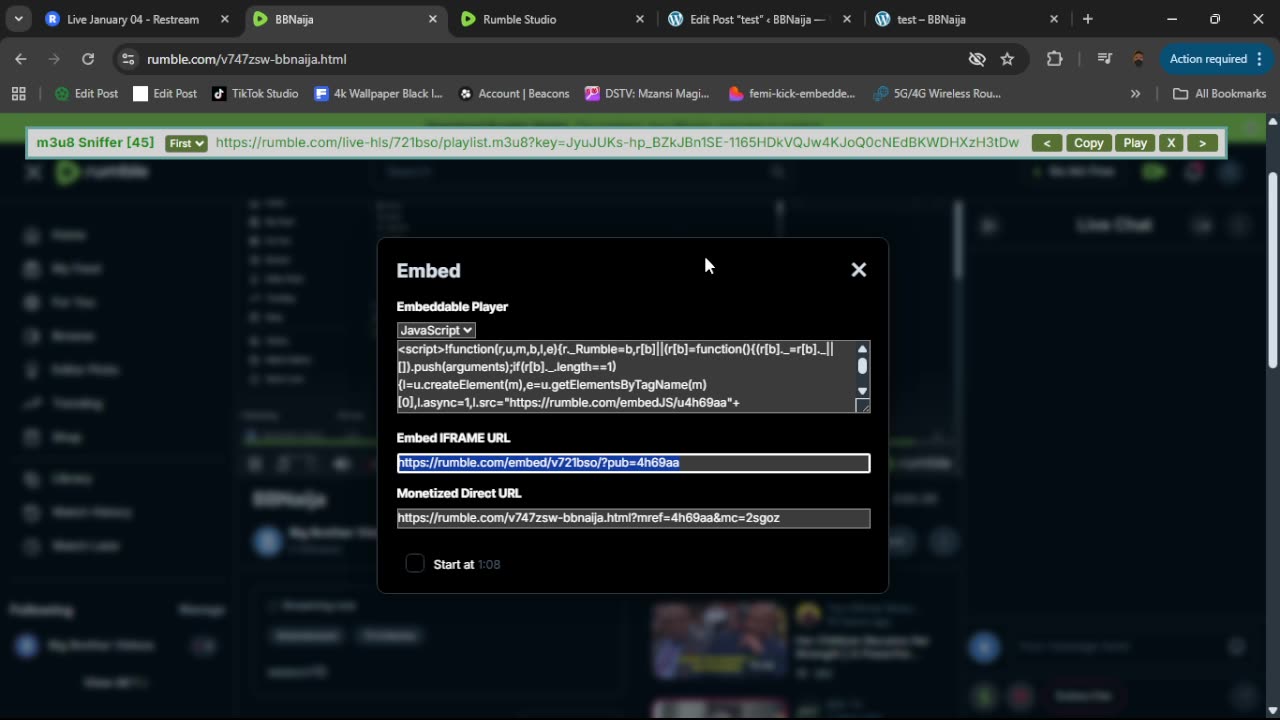Screen dimensions: 1280x720
Task: Open the tab search dropdown
Action: 18,19
